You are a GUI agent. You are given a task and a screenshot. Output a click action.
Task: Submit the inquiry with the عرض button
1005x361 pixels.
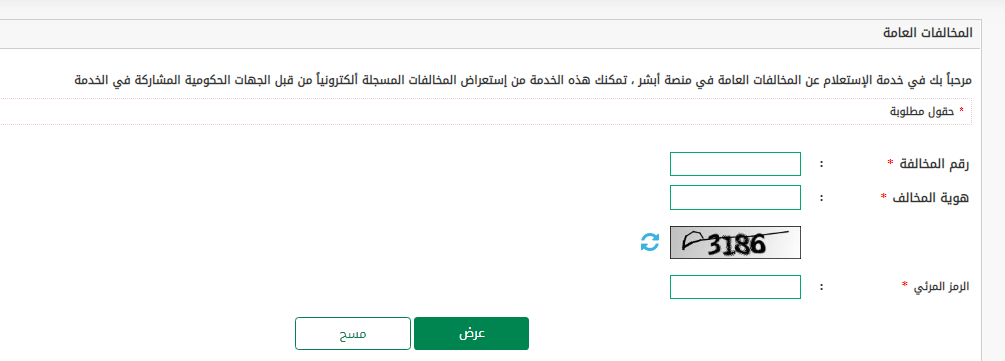[471, 333]
